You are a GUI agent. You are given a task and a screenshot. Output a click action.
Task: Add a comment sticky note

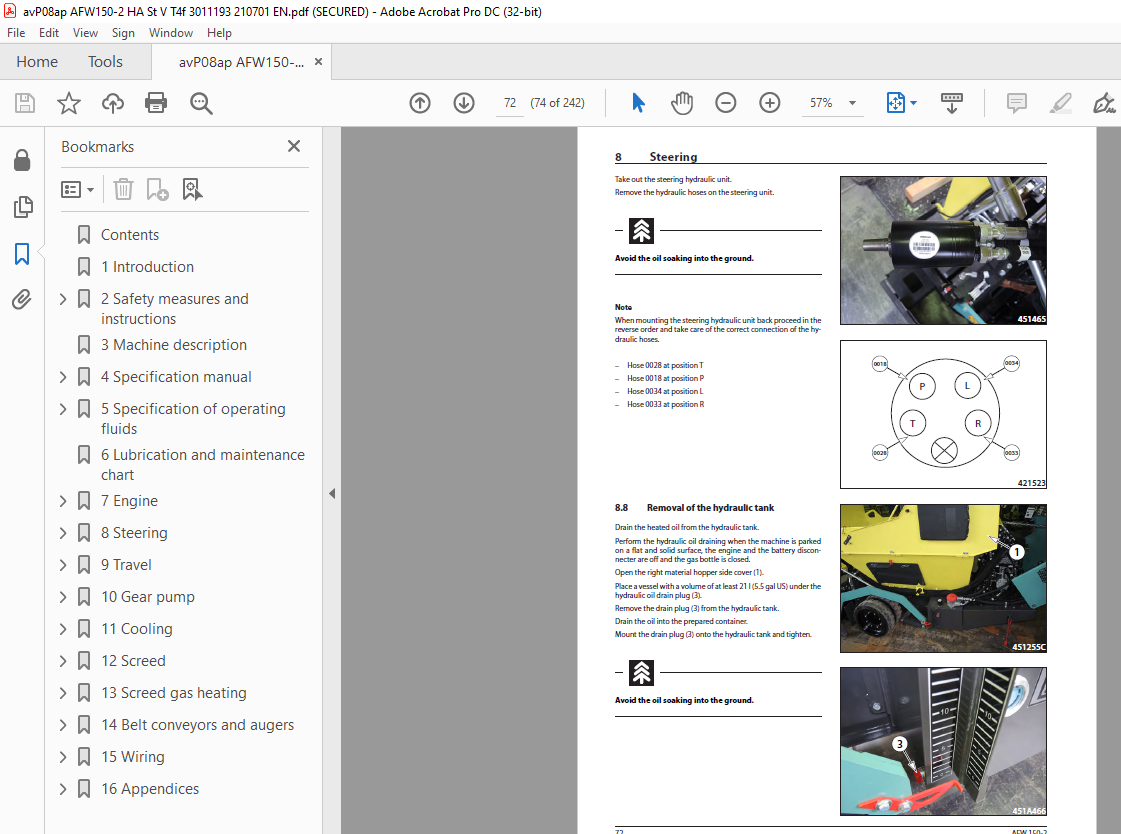[1017, 103]
